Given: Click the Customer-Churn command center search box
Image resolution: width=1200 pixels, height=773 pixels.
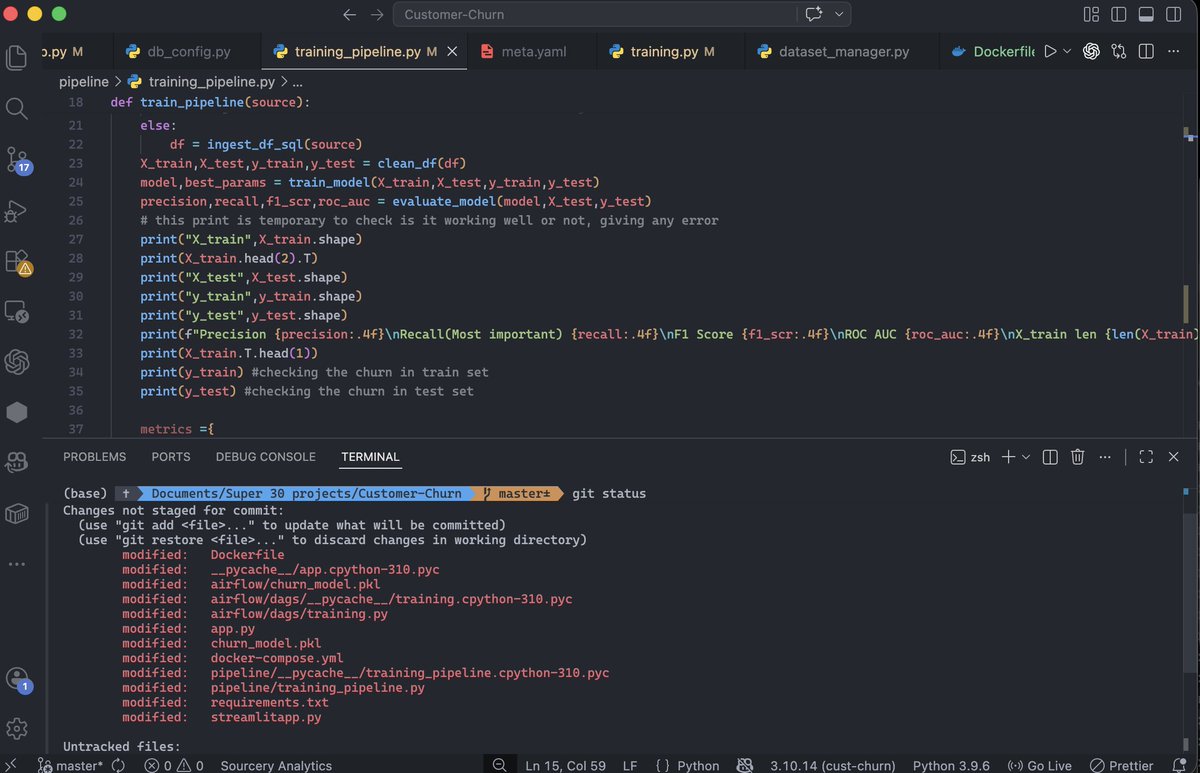Looking at the screenshot, I should pyautogui.click(x=594, y=15).
